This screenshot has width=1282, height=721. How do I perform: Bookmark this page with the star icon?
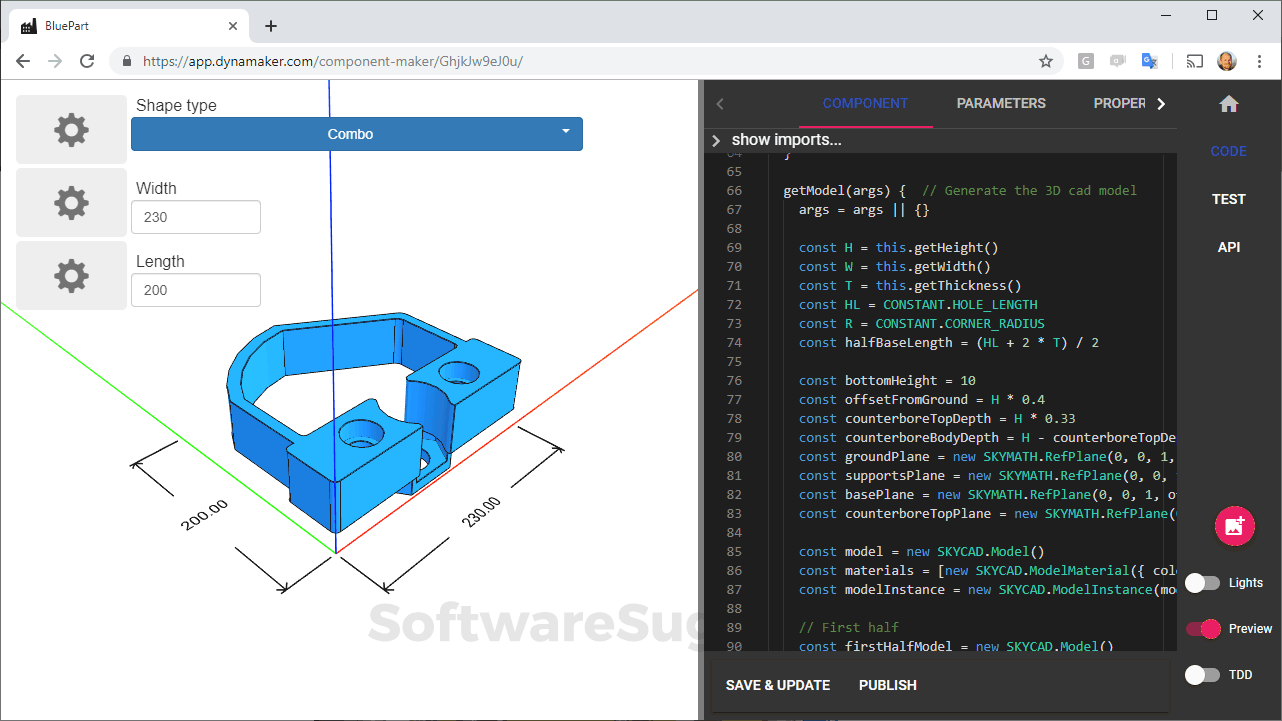pos(1046,61)
